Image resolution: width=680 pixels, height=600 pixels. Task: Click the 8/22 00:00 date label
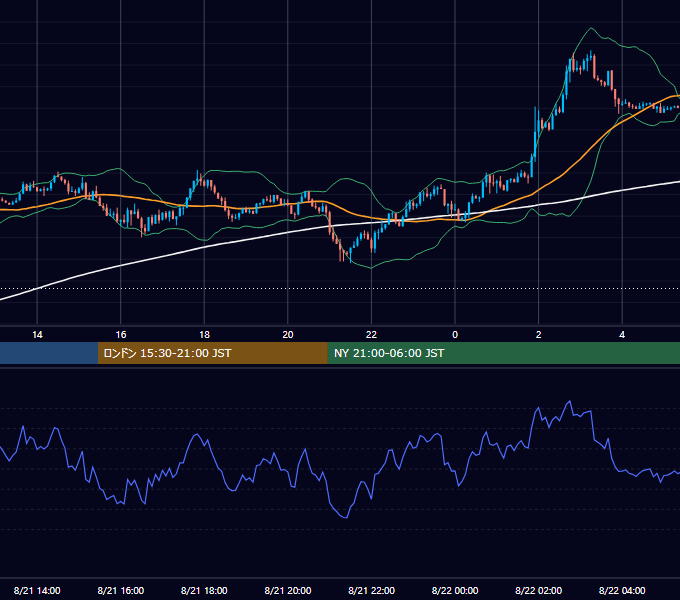(x=455, y=590)
